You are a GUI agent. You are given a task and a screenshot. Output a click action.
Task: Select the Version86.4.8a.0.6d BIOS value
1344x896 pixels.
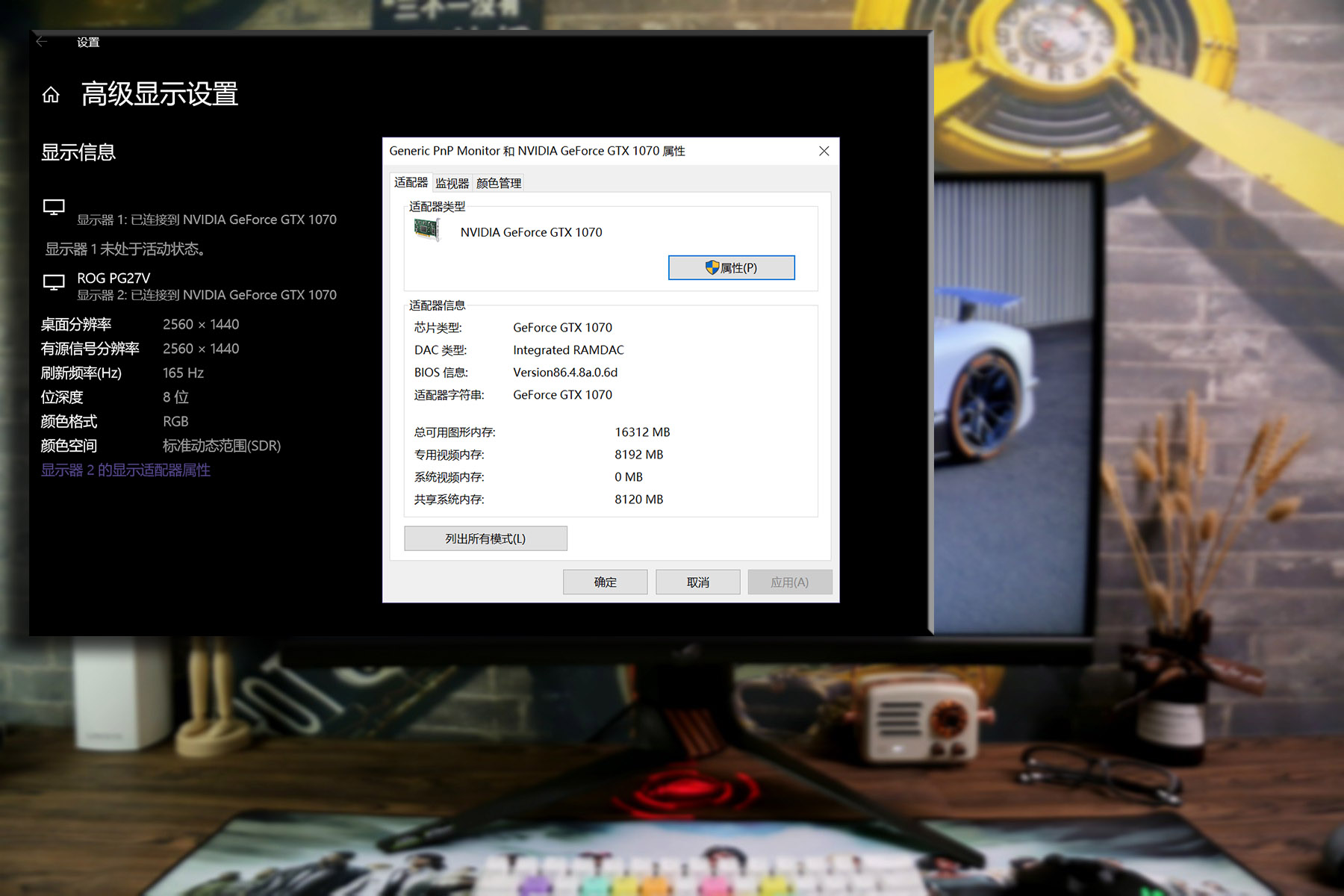click(x=565, y=373)
